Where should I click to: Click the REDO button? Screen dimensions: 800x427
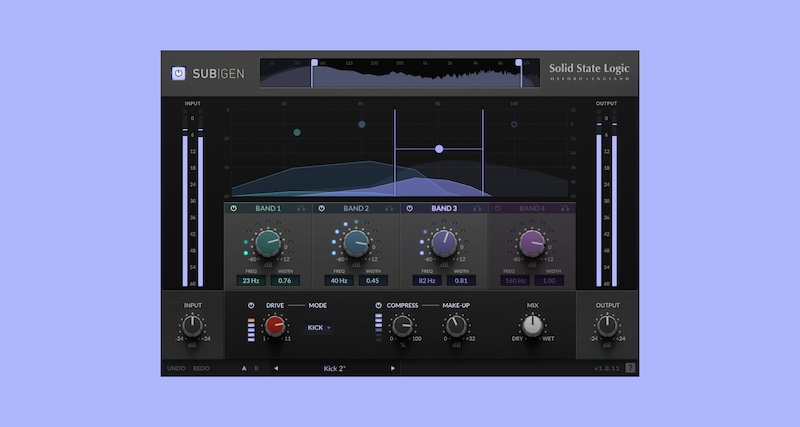[x=201, y=368]
